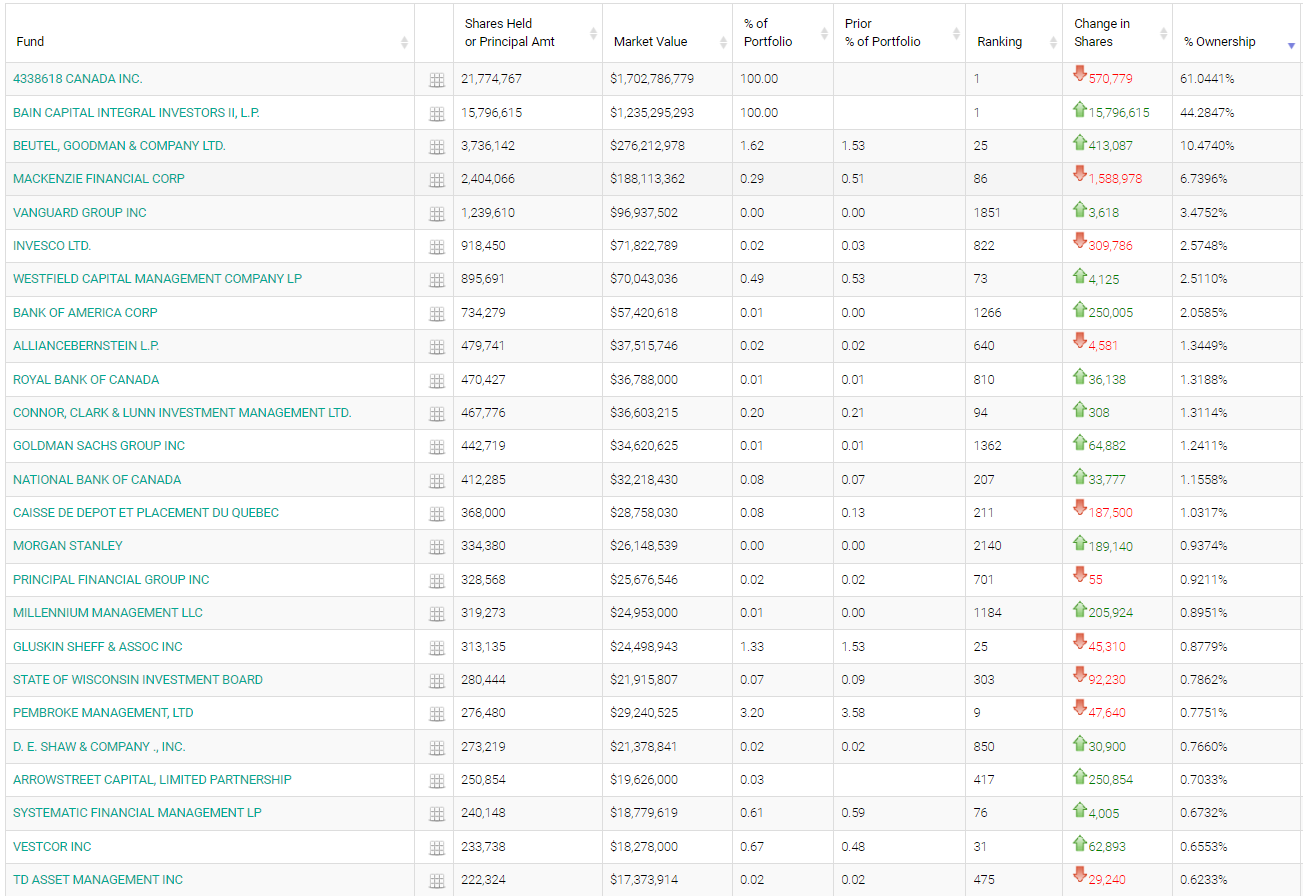Open grid icon for Bank of America Corp
This screenshot has height=896, width=1303.
436,314
